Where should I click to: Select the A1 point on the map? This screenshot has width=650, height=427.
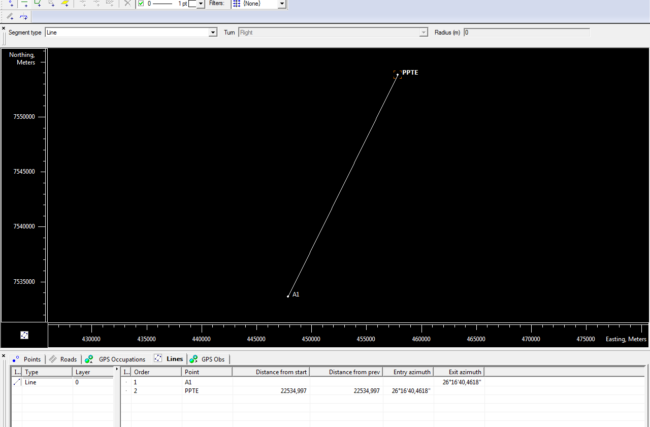tap(288, 296)
